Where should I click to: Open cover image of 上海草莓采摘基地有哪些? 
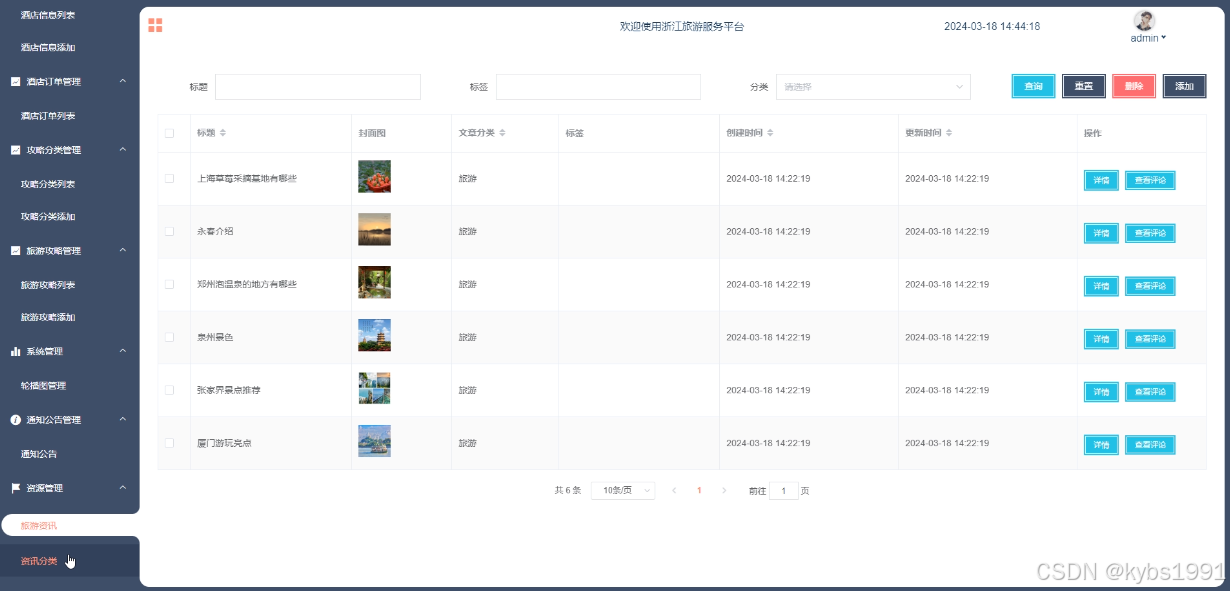pos(374,177)
